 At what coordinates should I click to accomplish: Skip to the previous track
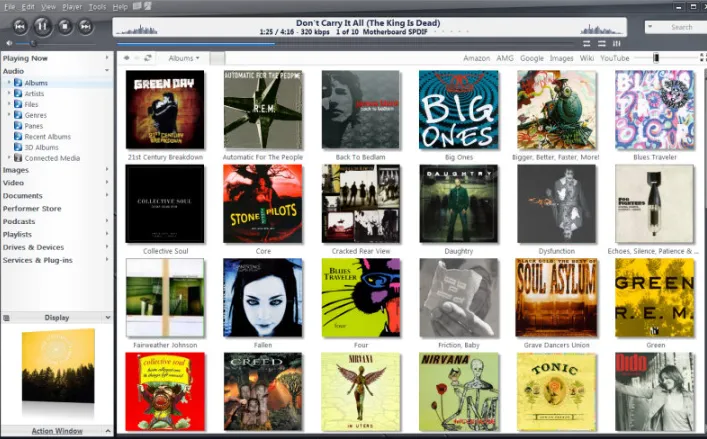click(x=20, y=26)
